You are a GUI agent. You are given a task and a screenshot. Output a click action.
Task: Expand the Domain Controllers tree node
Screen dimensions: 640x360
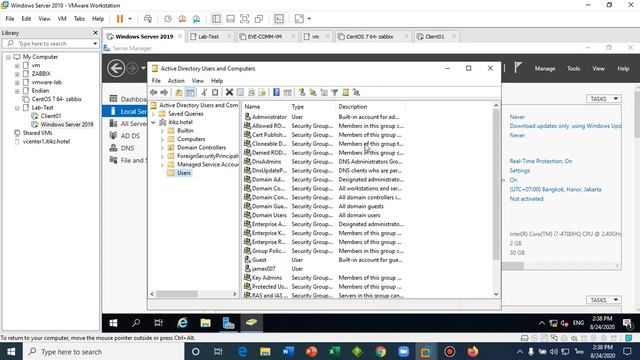point(162,148)
